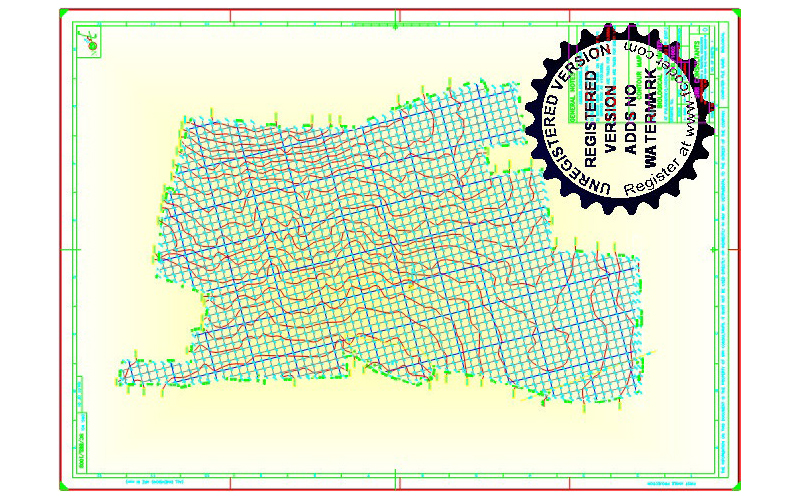Click the red center tick on bottom border
The width and height of the screenshot is (800, 500).
[x=400, y=485]
